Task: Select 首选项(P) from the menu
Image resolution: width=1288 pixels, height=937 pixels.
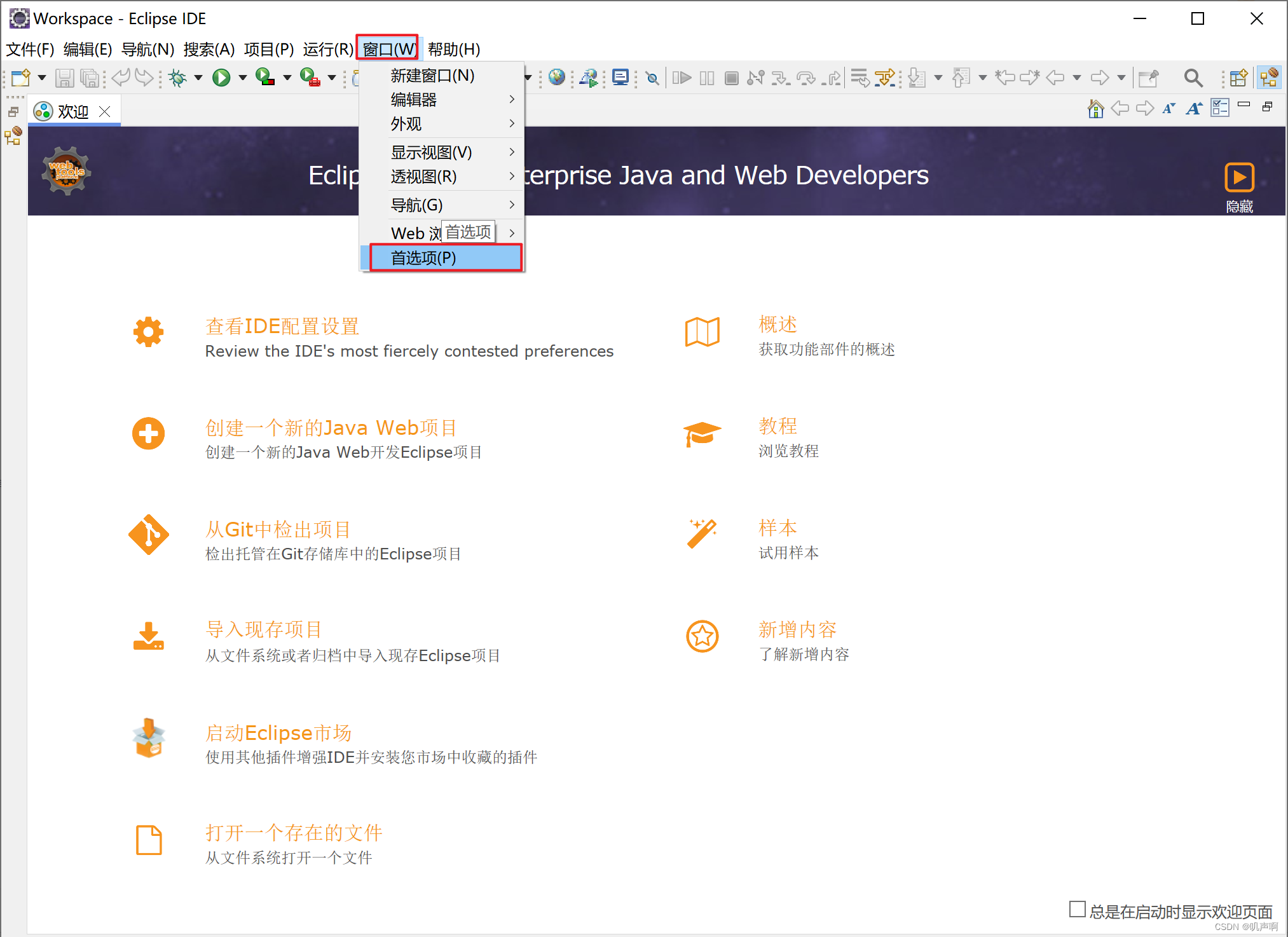Action: coord(423,258)
